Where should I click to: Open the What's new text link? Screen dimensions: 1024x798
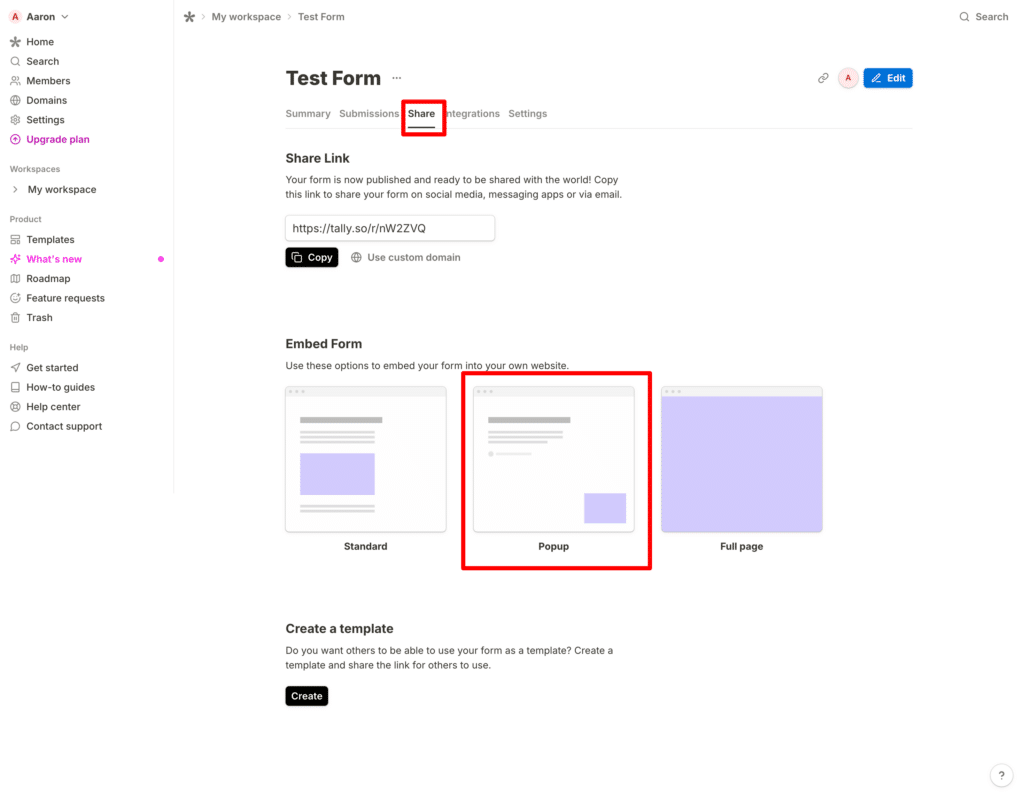click(54, 259)
